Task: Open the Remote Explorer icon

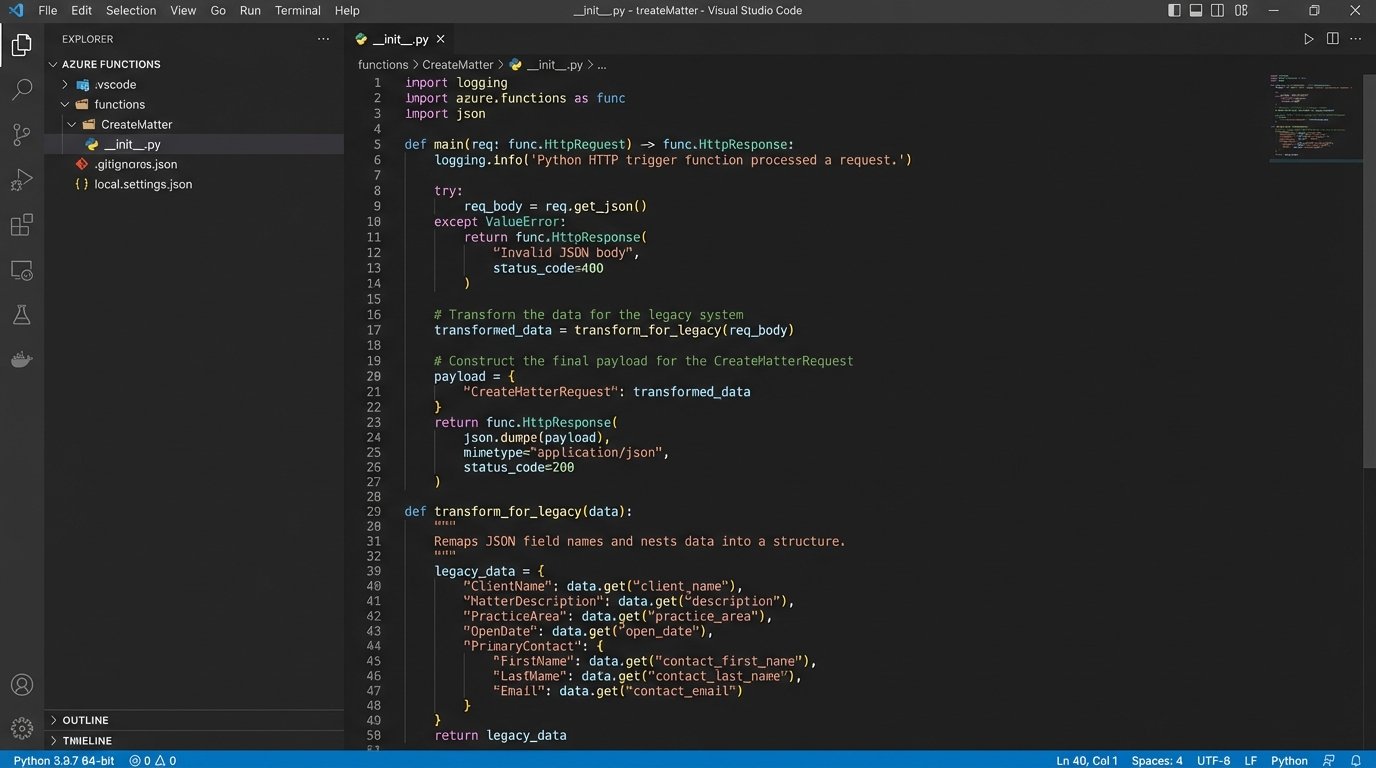Action: pyautogui.click(x=21, y=270)
